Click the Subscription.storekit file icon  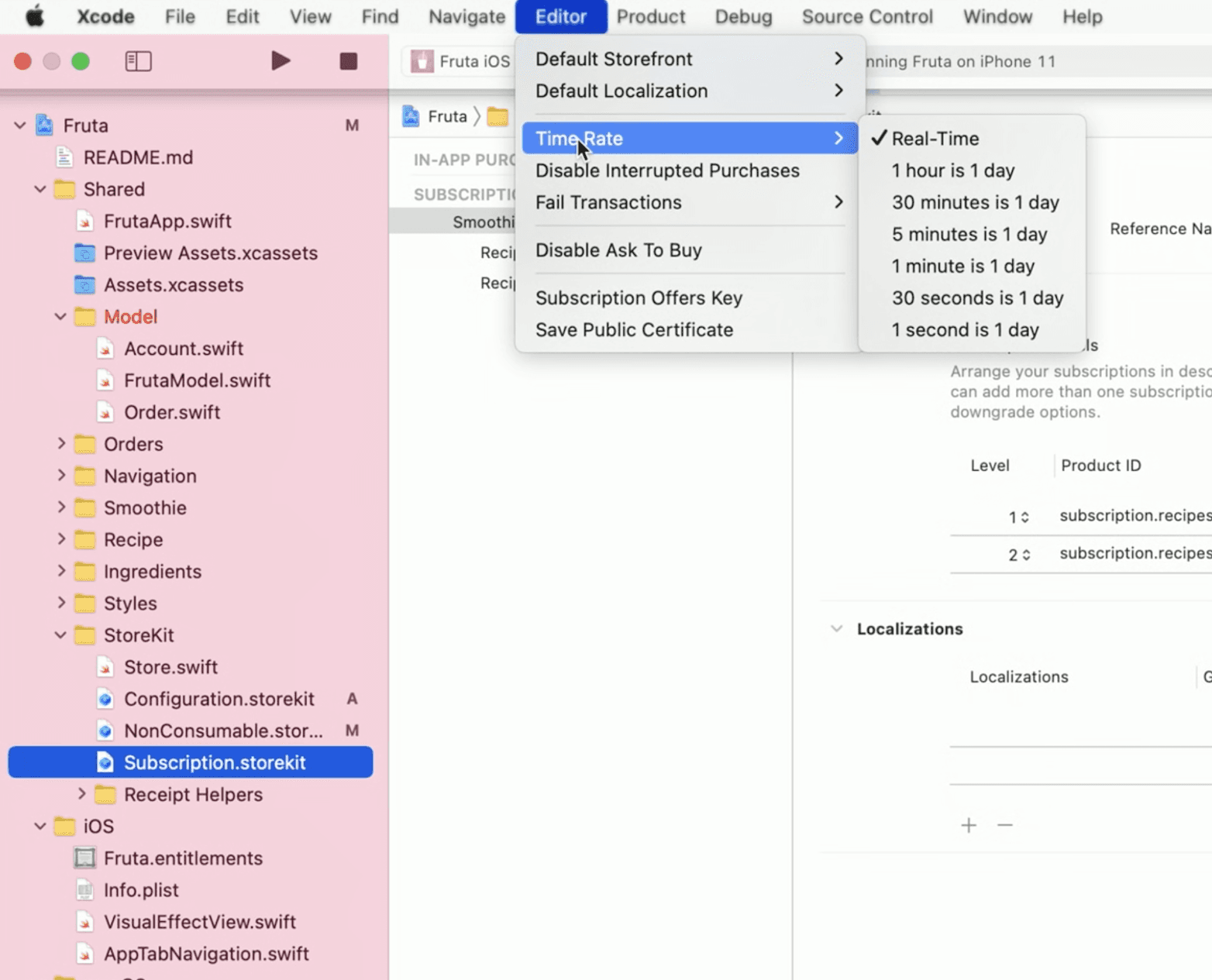point(105,762)
